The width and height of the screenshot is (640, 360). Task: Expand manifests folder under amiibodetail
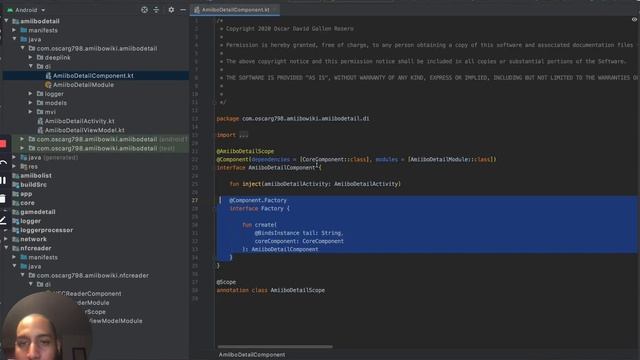click(14, 30)
